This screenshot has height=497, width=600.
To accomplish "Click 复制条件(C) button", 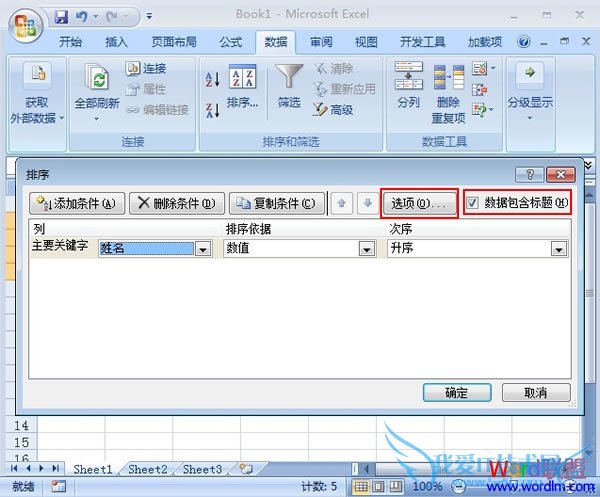I will click(277, 203).
